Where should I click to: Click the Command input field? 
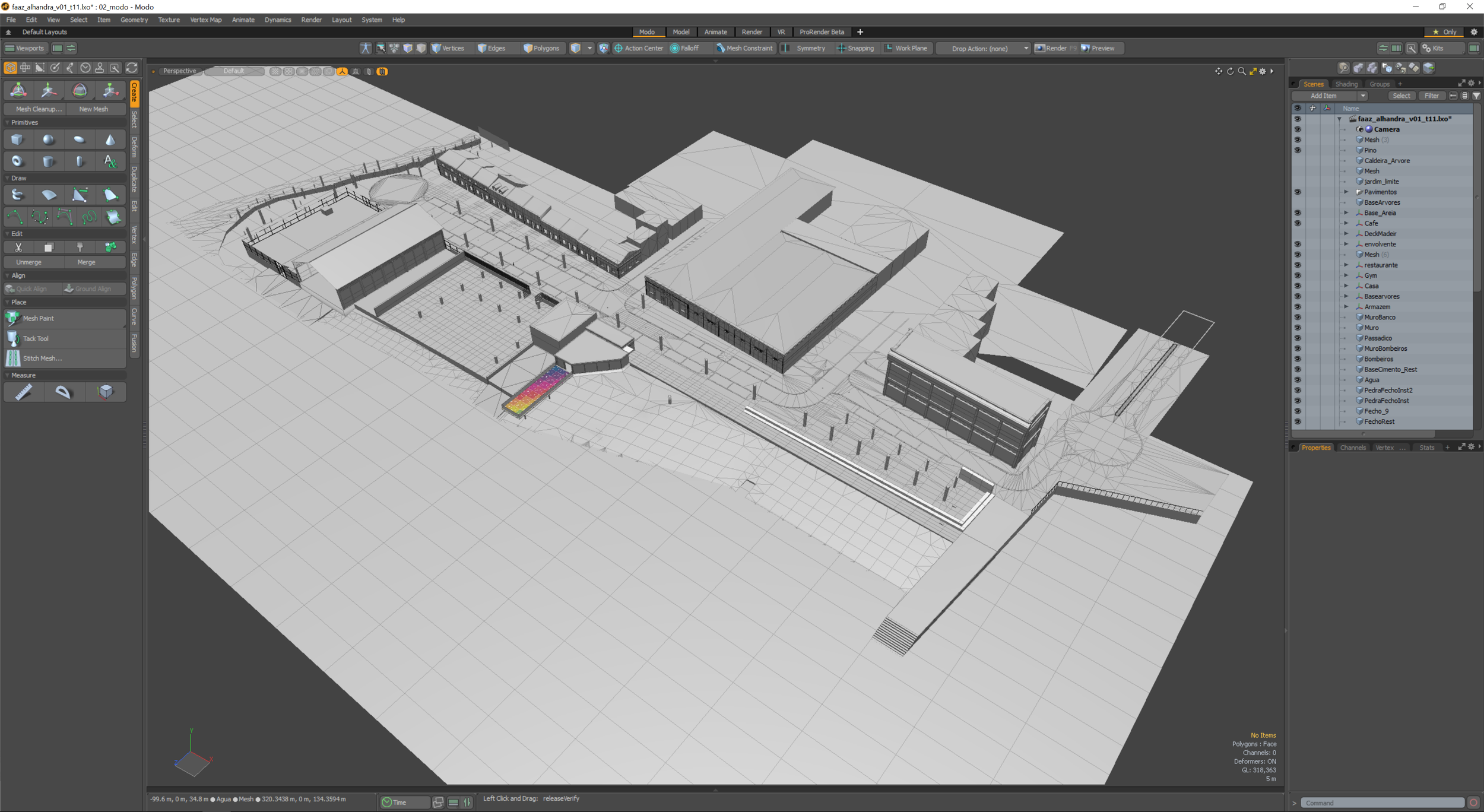click(x=1381, y=803)
